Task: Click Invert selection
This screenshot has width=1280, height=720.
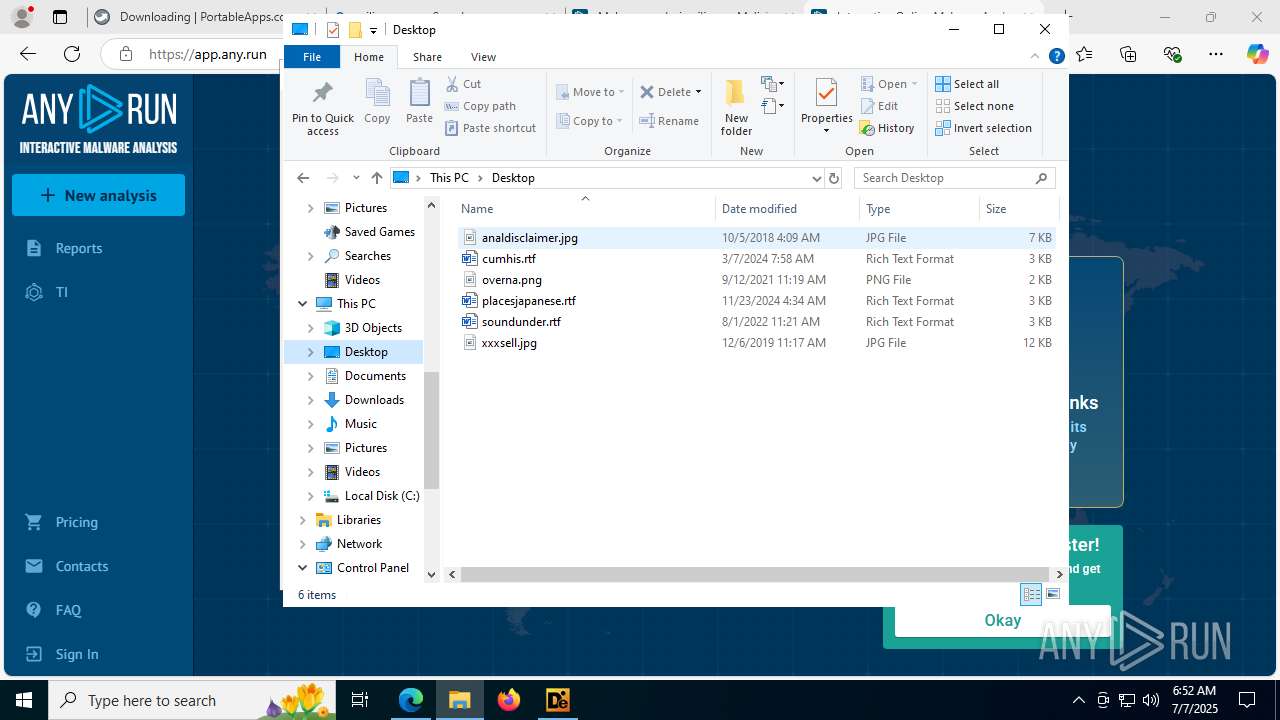Action: pos(983,128)
